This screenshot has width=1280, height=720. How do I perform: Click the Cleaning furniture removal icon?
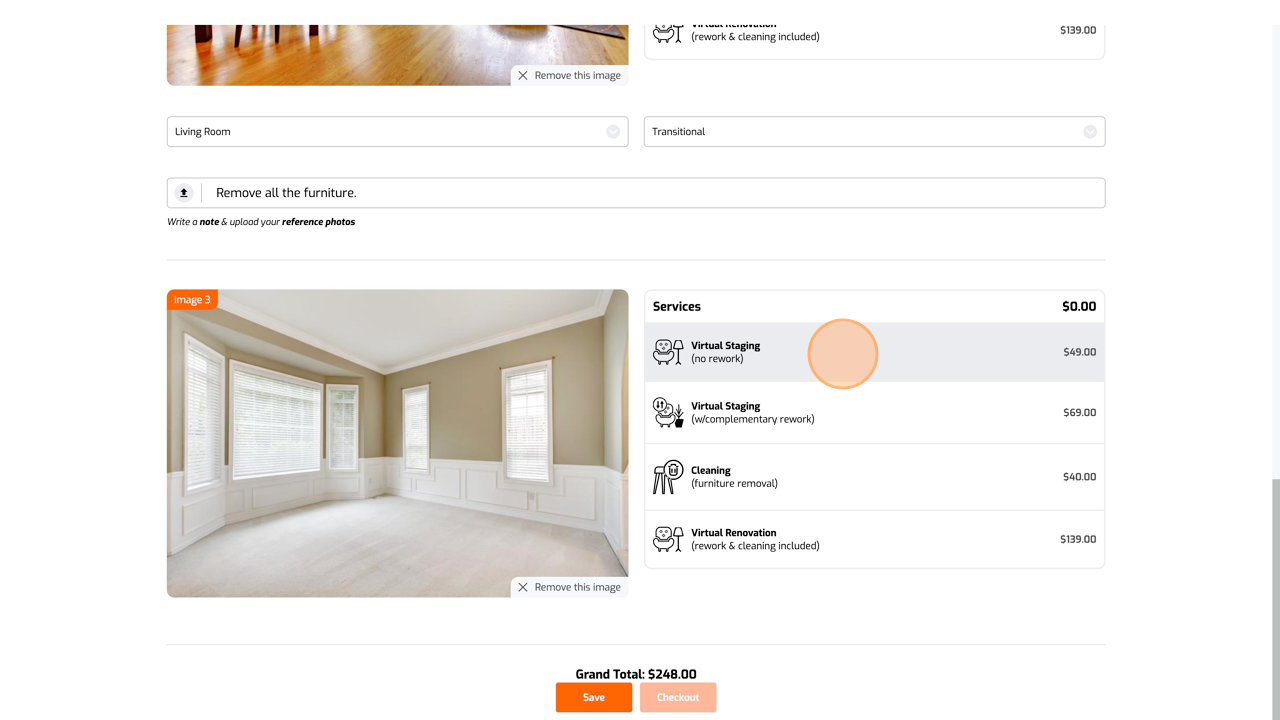(x=668, y=477)
